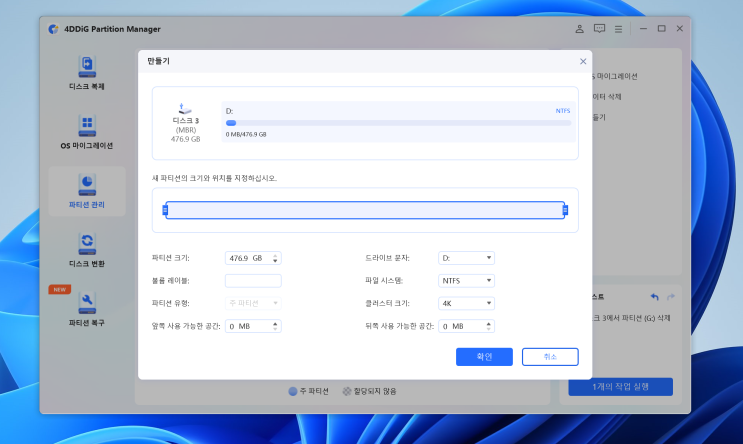Open OS Migration (OS 마이그레이션) in sidebar

(x=87, y=132)
